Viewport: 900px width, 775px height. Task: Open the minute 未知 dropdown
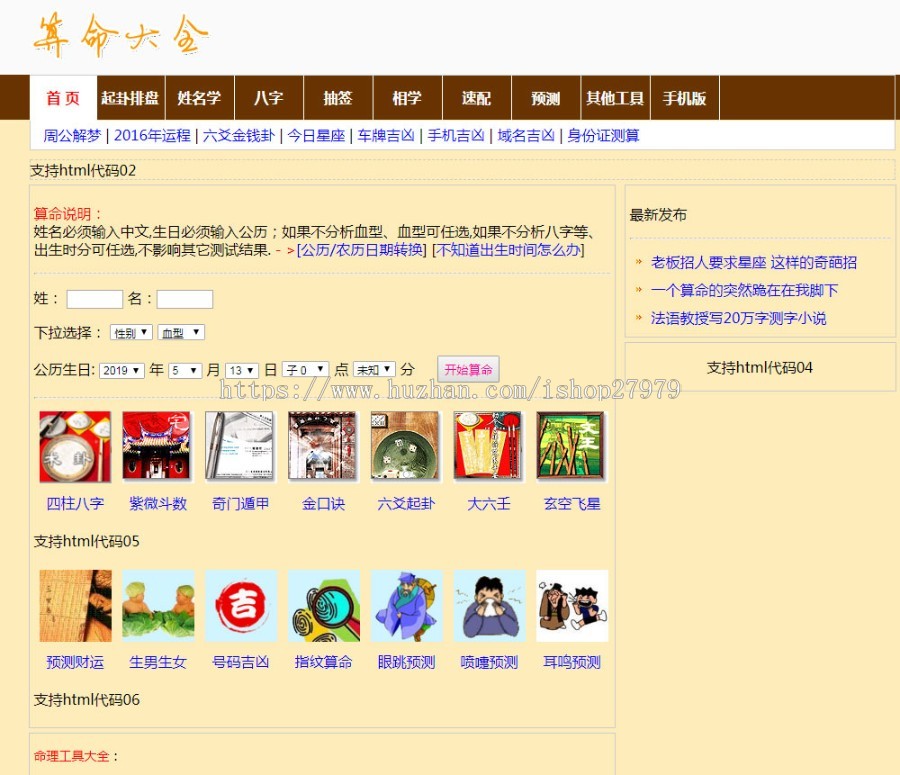[374, 370]
